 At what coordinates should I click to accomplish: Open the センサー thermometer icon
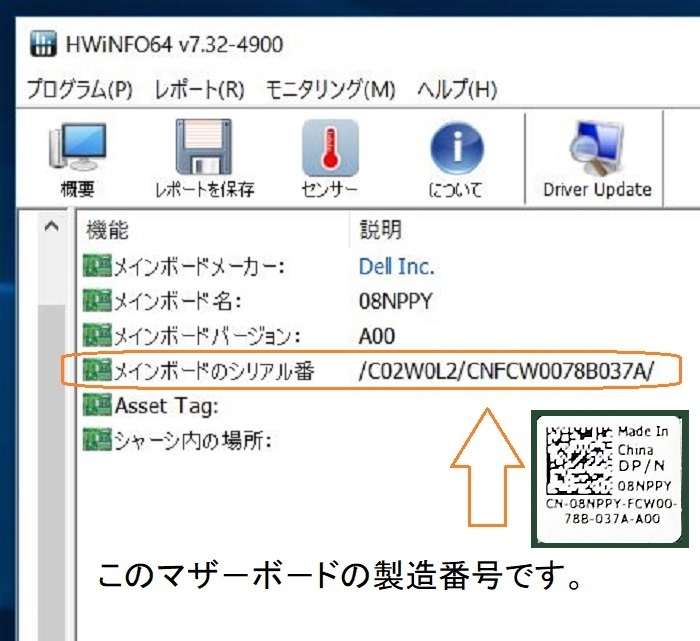point(330,148)
